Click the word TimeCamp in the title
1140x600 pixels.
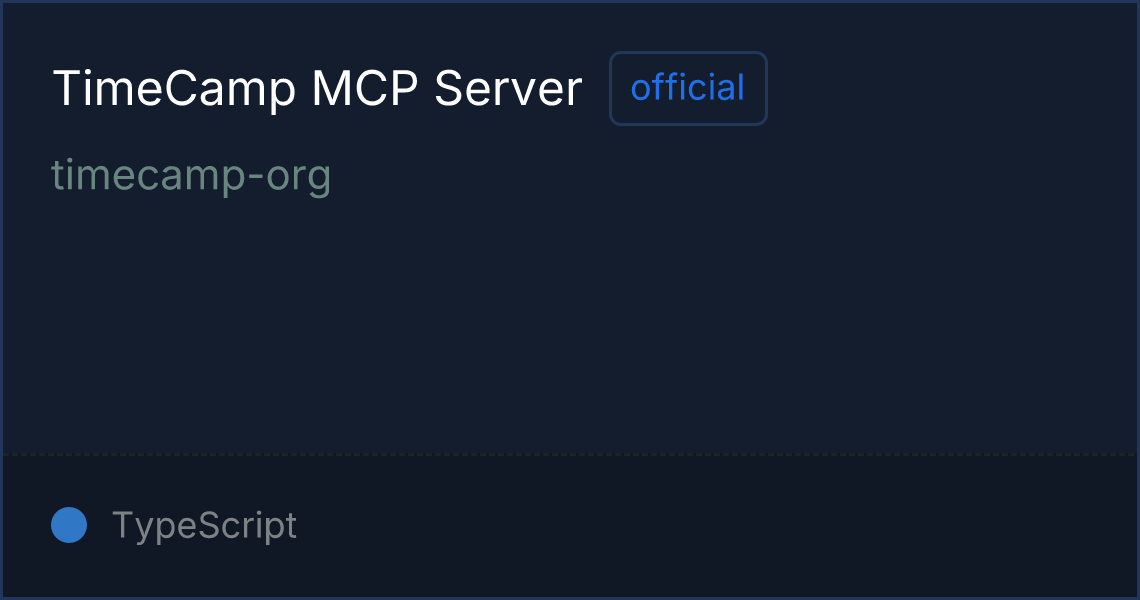[x=174, y=89]
